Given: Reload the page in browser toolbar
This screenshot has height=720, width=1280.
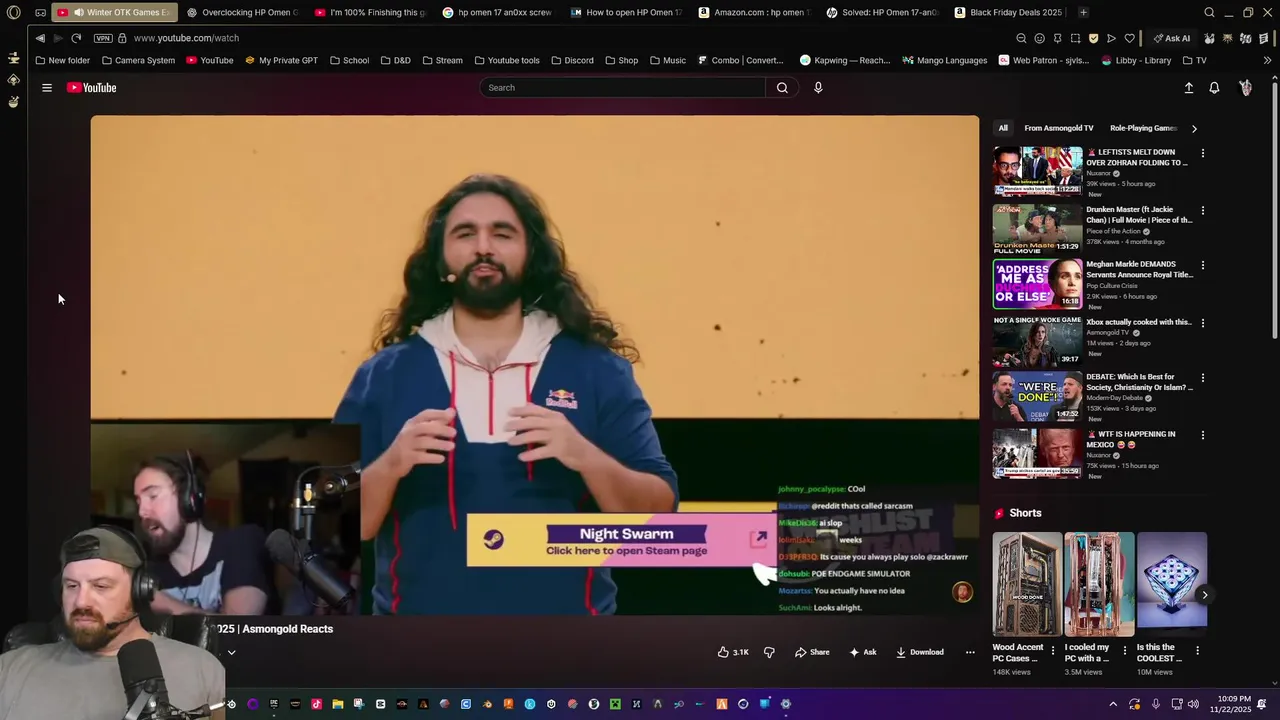Looking at the screenshot, I should (76, 38).
